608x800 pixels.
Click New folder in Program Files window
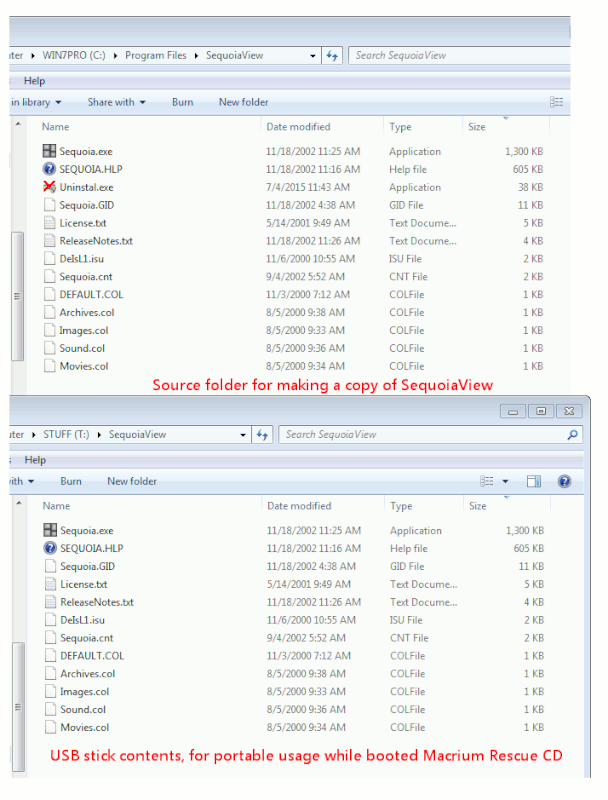coord(244,102)
